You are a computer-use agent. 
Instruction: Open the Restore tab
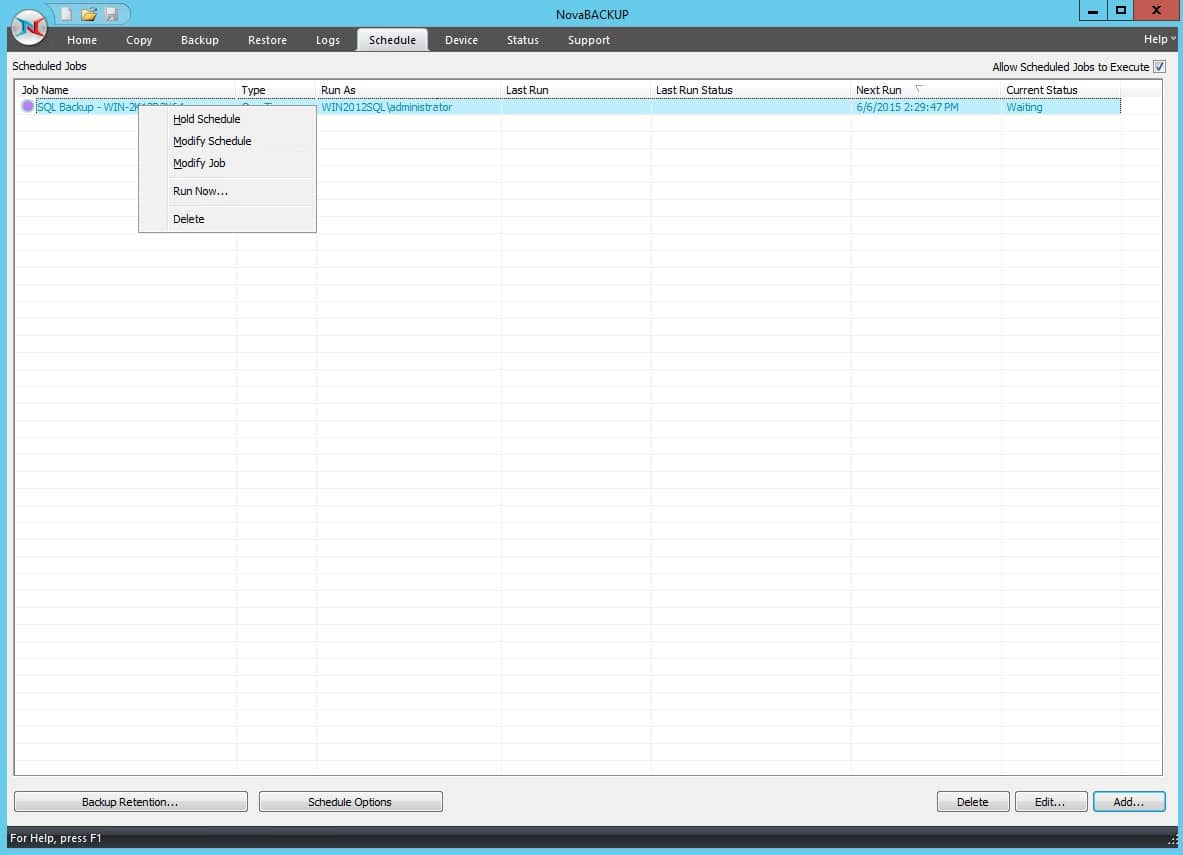267,40
